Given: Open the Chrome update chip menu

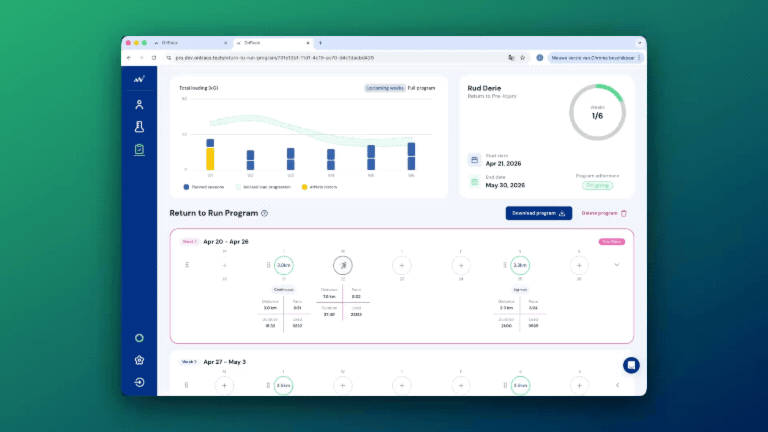Looking at the screenshot, I should click(595, 58).
